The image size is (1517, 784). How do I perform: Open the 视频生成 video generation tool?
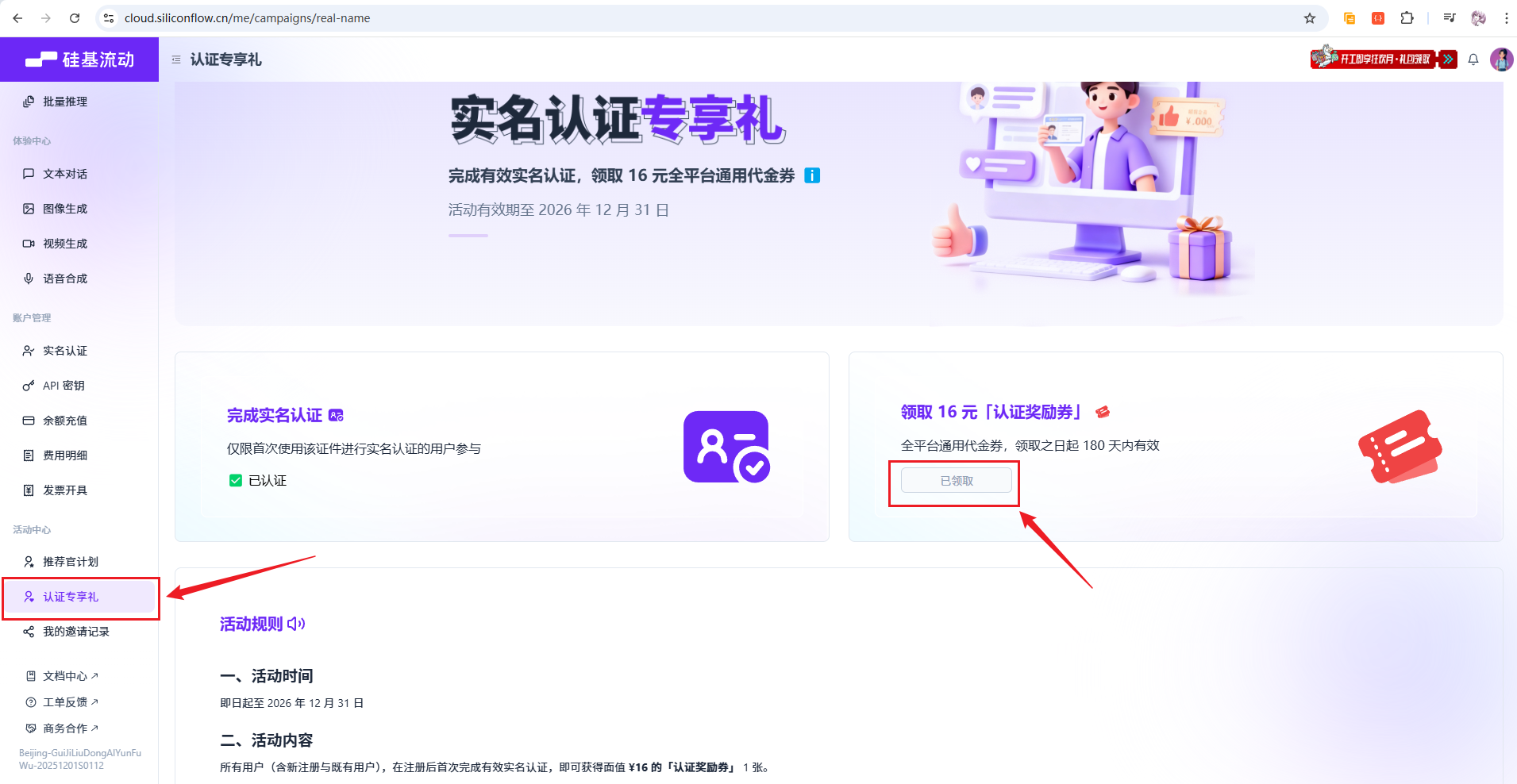coord(65,243)
